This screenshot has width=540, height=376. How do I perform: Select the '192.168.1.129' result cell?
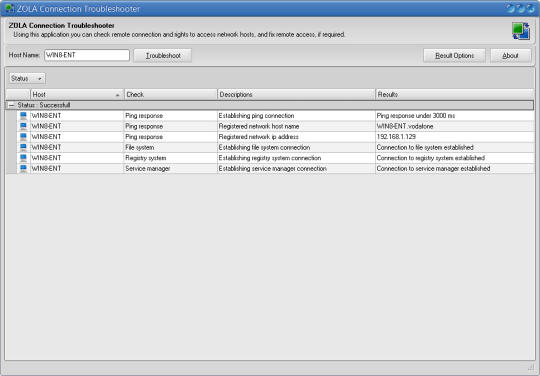coord(455,137)
